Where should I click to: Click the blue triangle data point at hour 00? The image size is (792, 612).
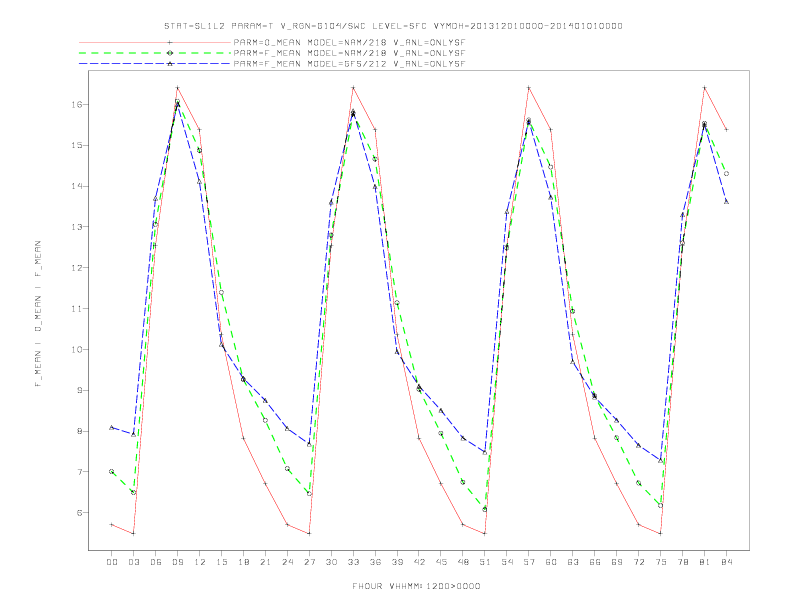click(x=112, y=427)
